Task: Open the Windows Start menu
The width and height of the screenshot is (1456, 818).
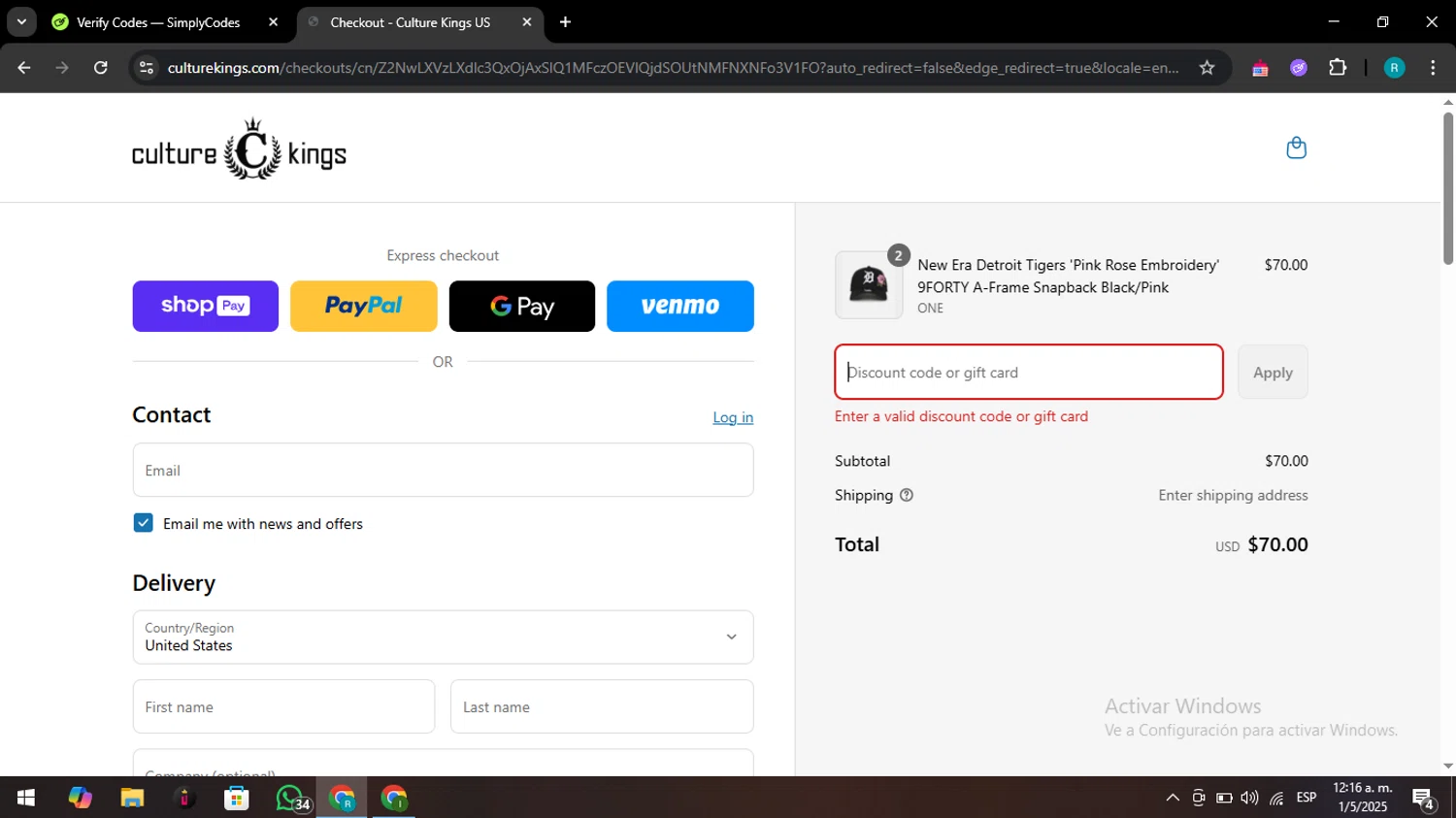Action: point(26,798)
